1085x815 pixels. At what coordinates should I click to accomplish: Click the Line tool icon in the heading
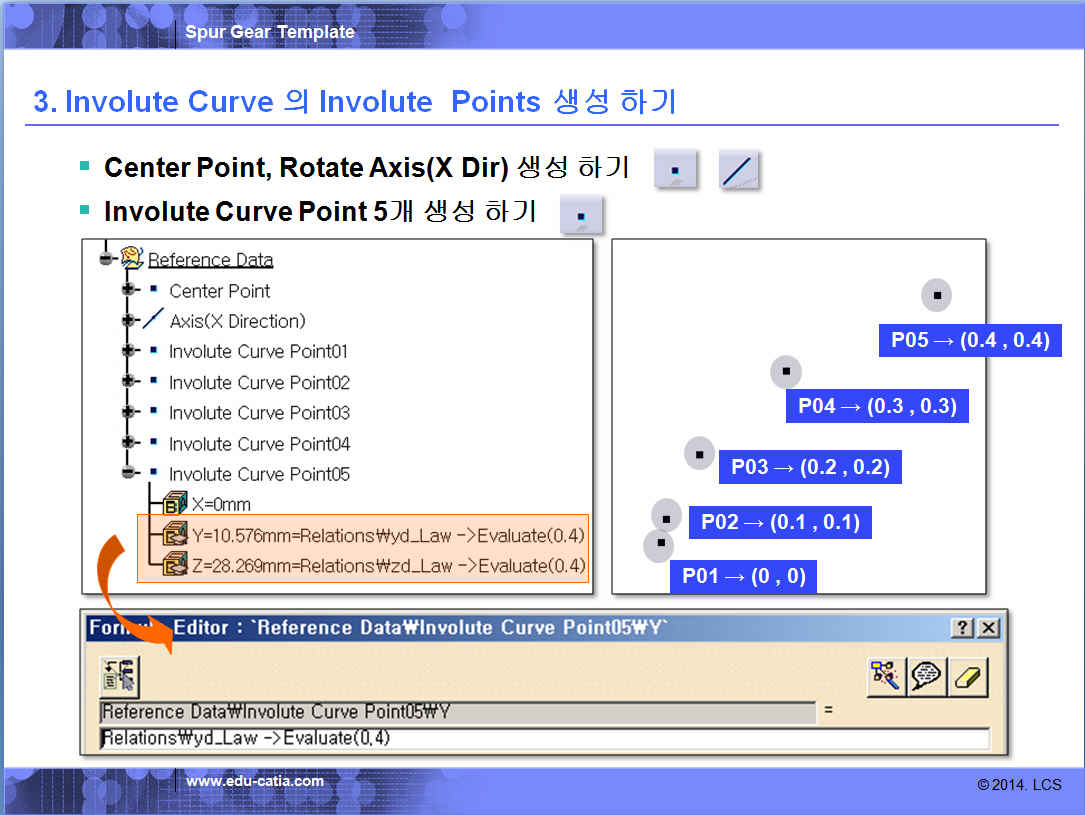tap(739, 170)
